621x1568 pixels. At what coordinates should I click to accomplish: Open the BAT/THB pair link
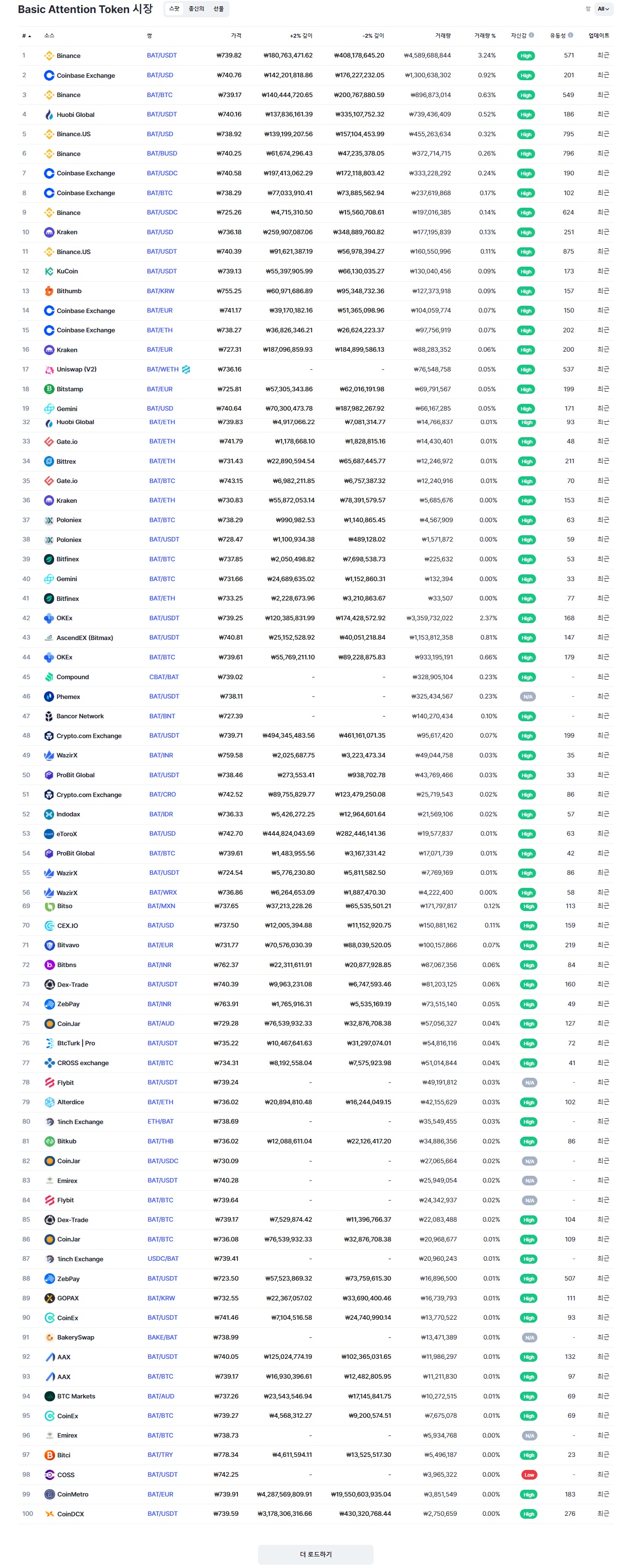click(160, 1141)
